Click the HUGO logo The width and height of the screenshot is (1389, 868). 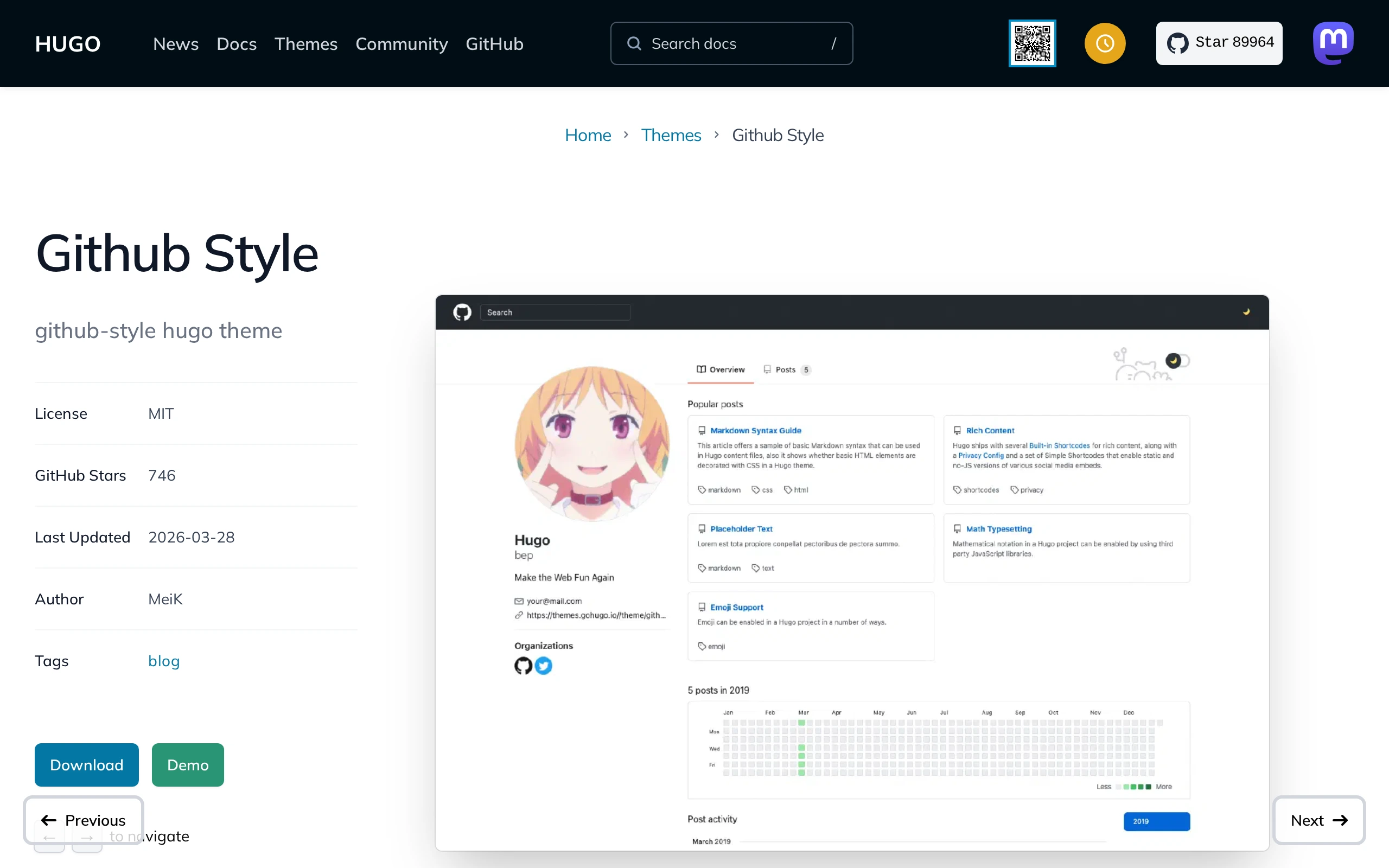68,44
